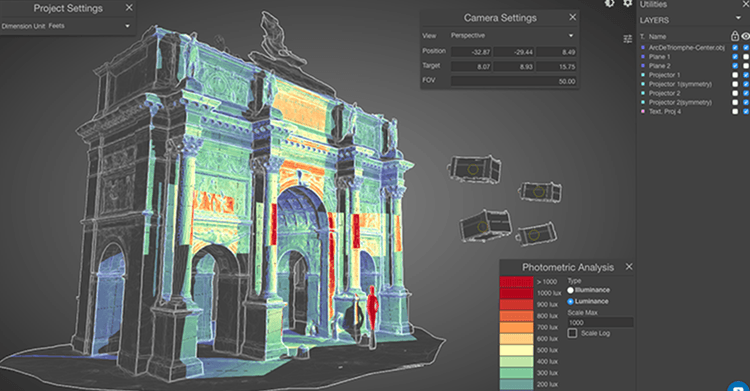Click the 1000 lux color swatch
Screen dimensions: 750x391
(x=516, y=293)
